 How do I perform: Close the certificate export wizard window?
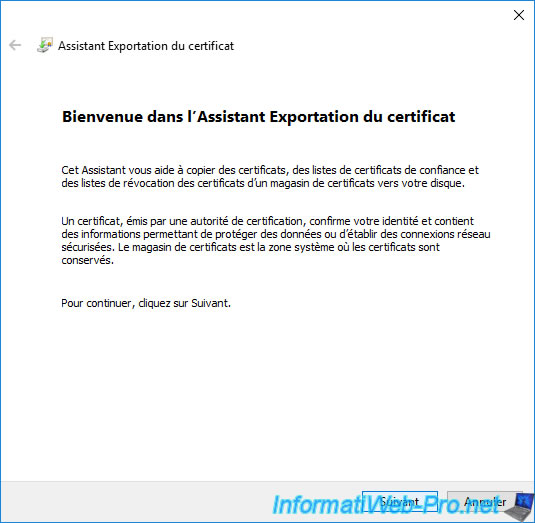point(519,15)
